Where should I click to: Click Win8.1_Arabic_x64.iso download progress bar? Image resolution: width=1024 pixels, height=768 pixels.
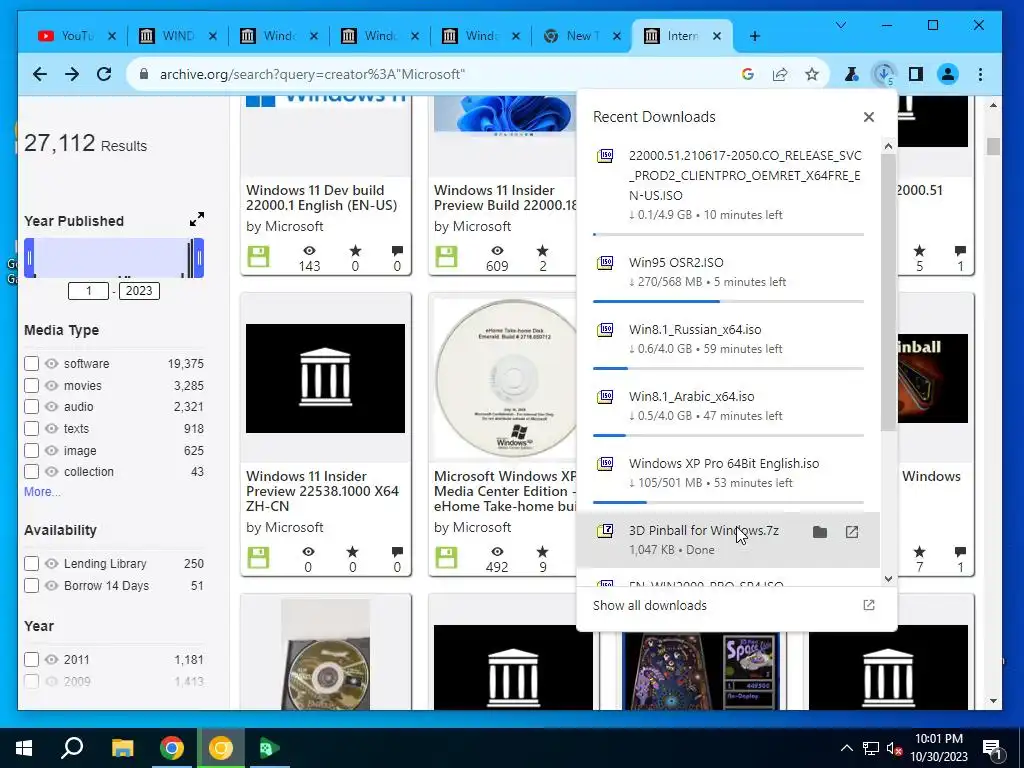coord(728,435)
